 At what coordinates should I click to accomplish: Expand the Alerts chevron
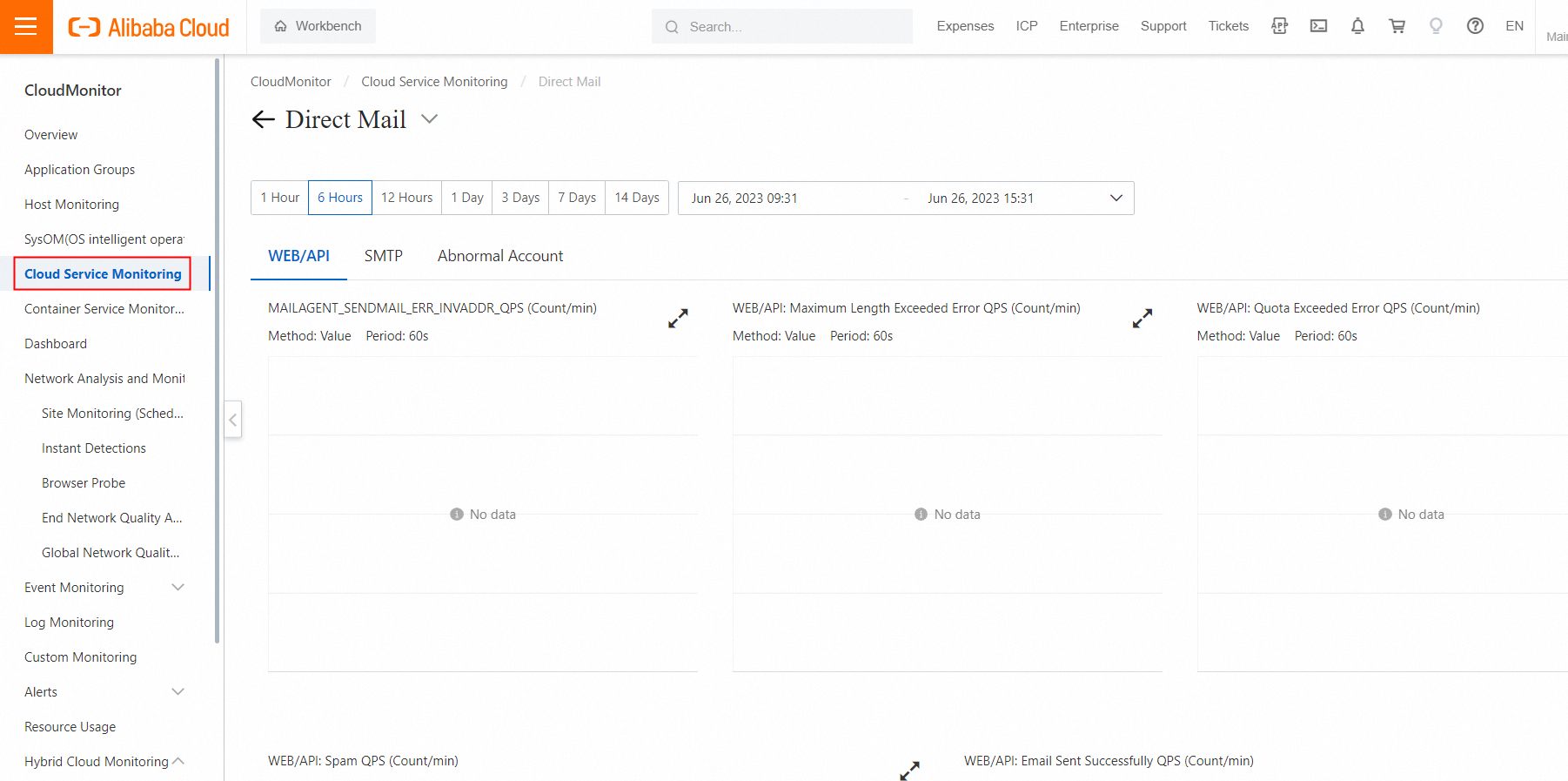(178, 692)
